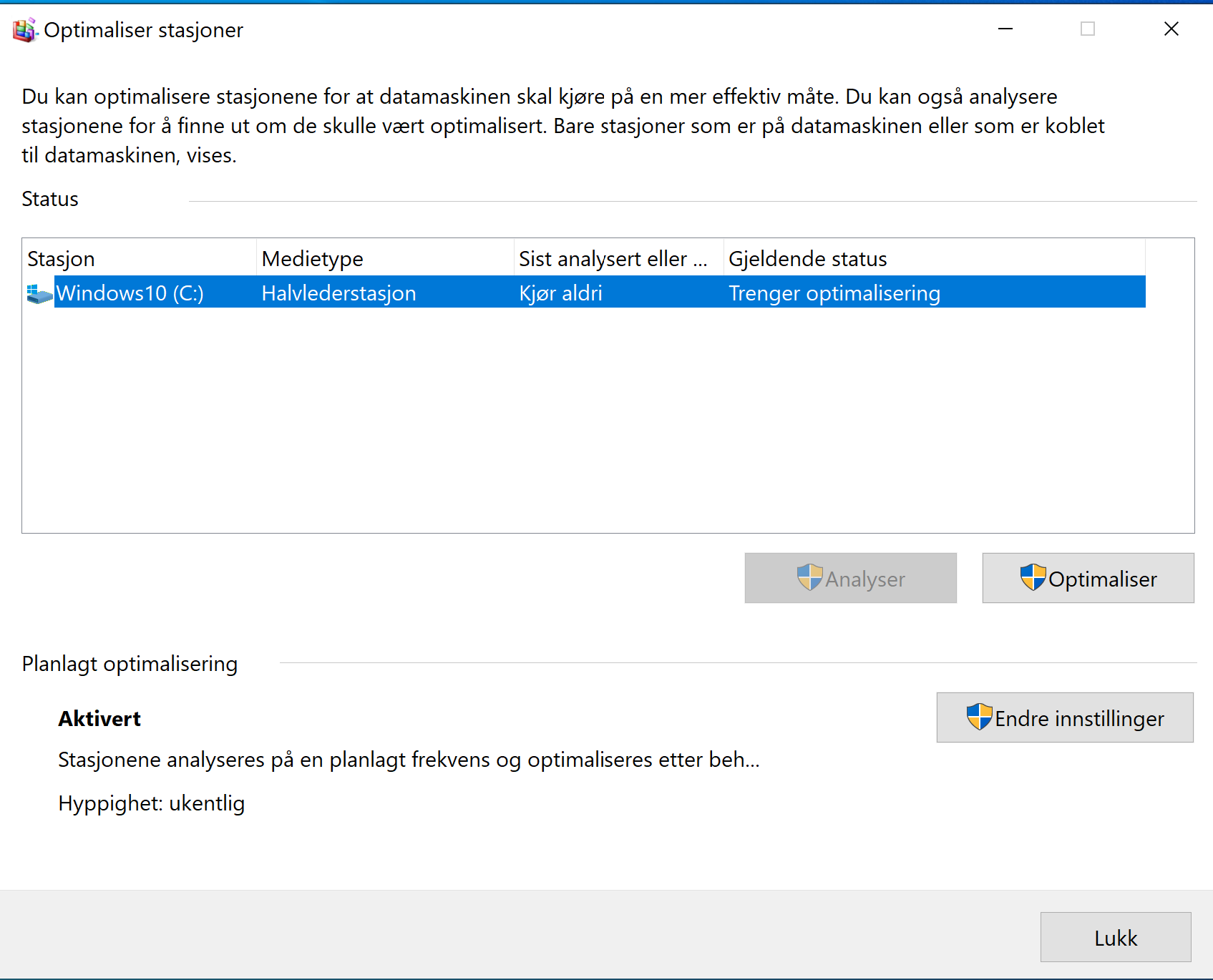Click the Optimaliser stasjoner title bar icon

click(24, 29)
